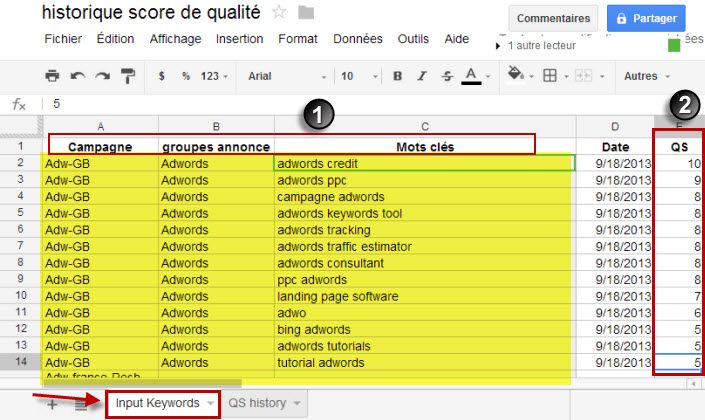Expand text color dropdown arrow
705x420 pixels.
(488, 76)
